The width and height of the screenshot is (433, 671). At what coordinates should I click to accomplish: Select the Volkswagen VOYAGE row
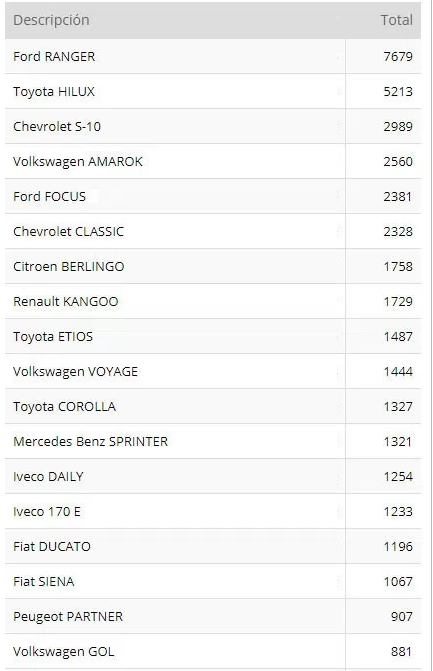(213, 371)
